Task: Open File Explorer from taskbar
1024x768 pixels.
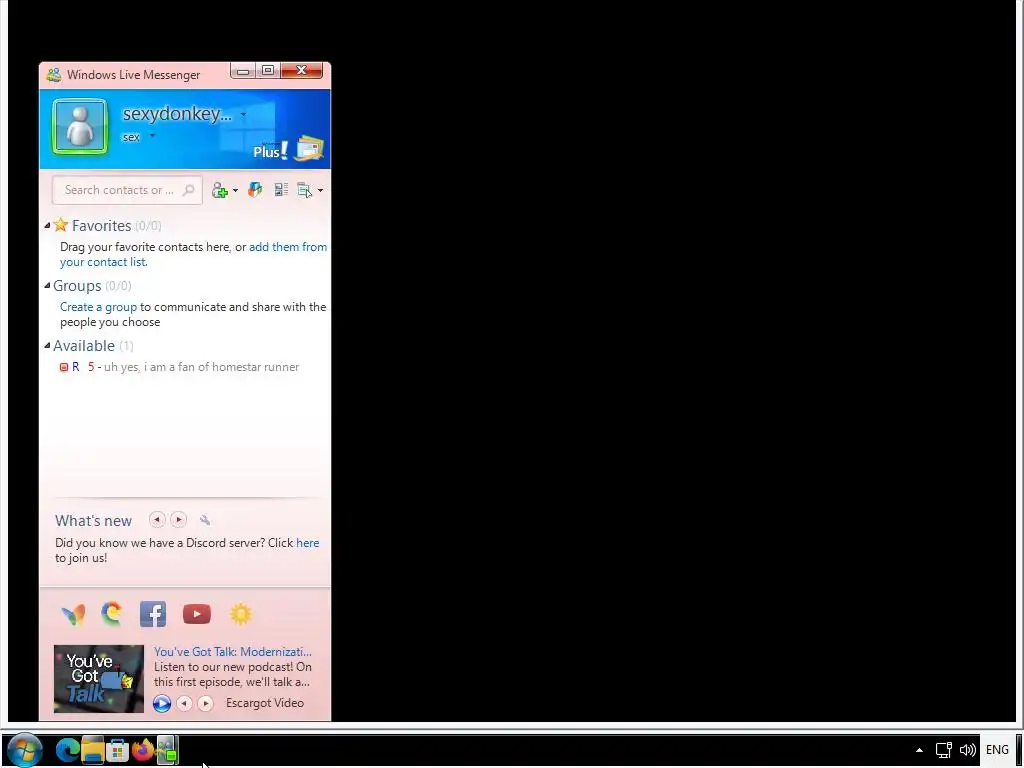Action: tap(93, 750)
